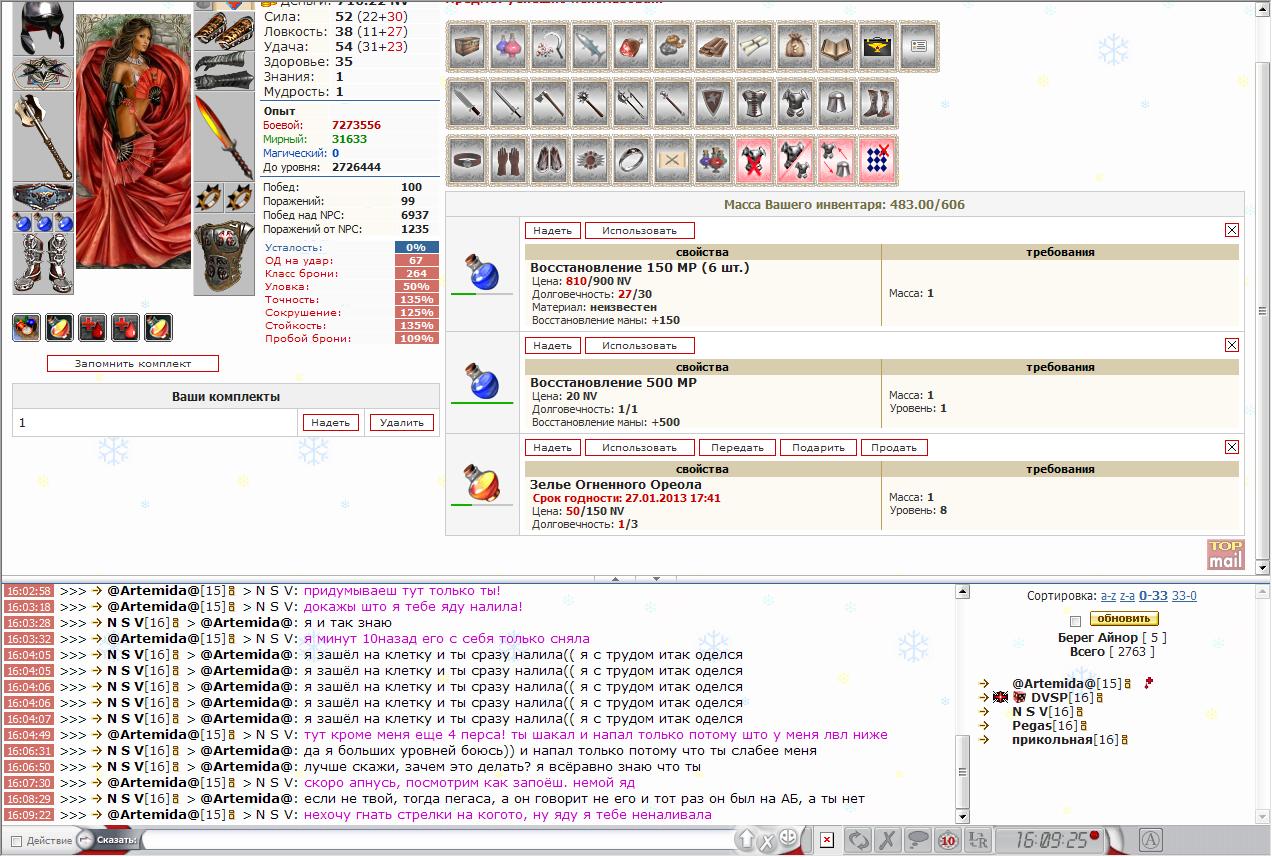Sort player list by level 33-0
The image size is (1272, 857).
point(1184,596)
